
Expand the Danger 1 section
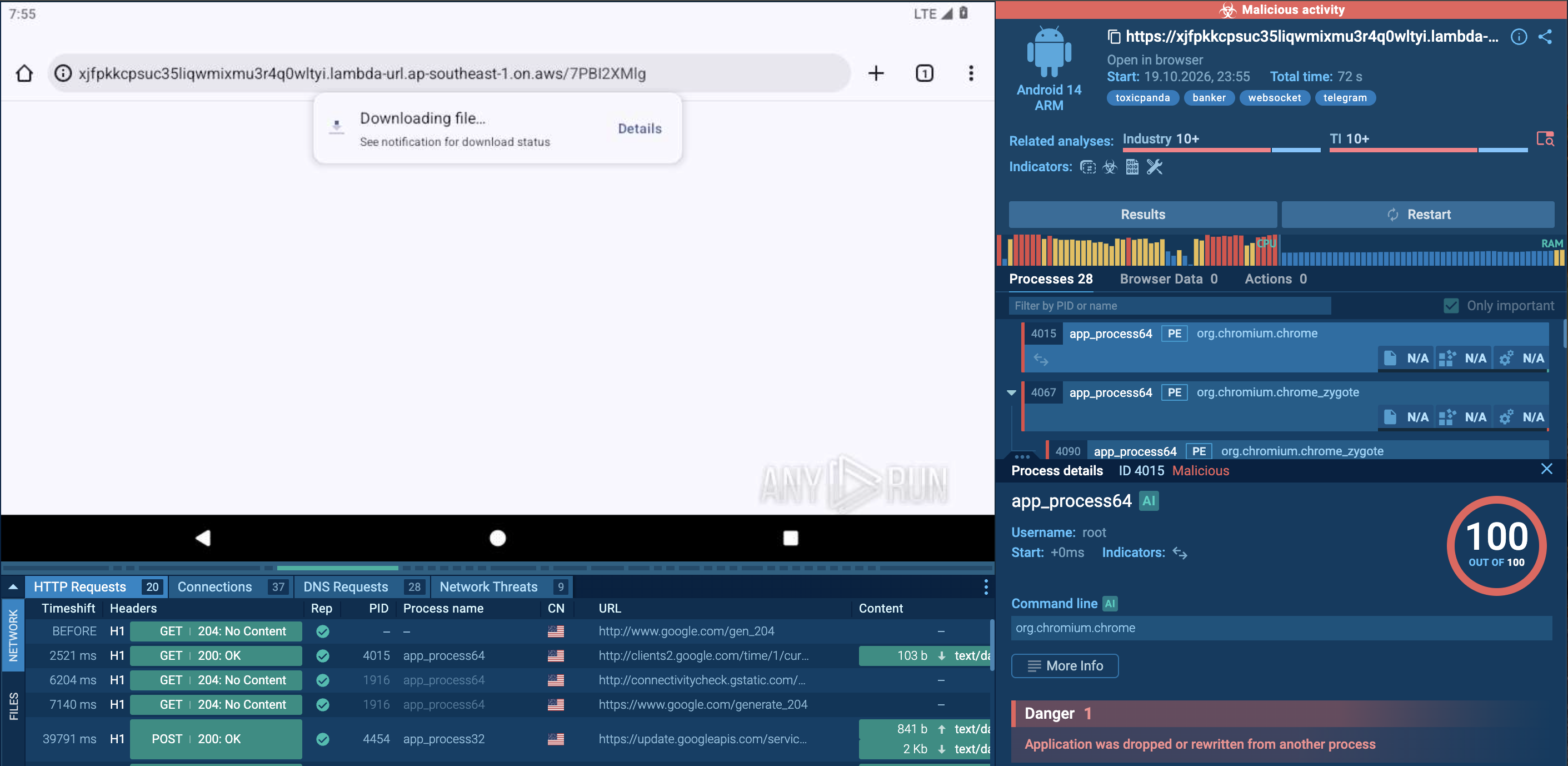click(1283, 713)
